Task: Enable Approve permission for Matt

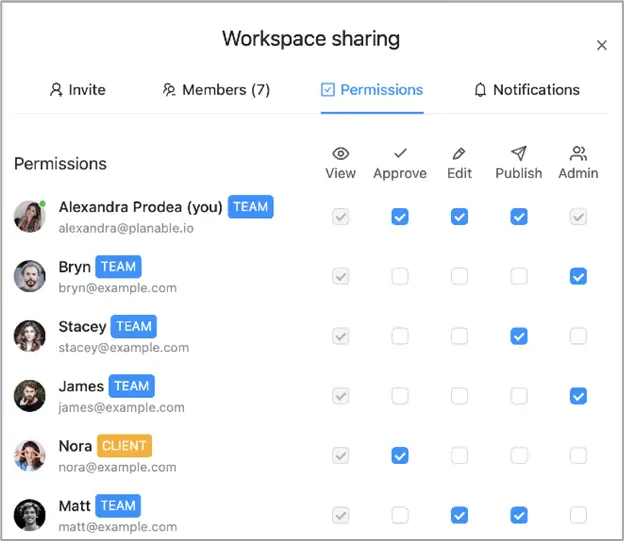Action: coord(400,515)
